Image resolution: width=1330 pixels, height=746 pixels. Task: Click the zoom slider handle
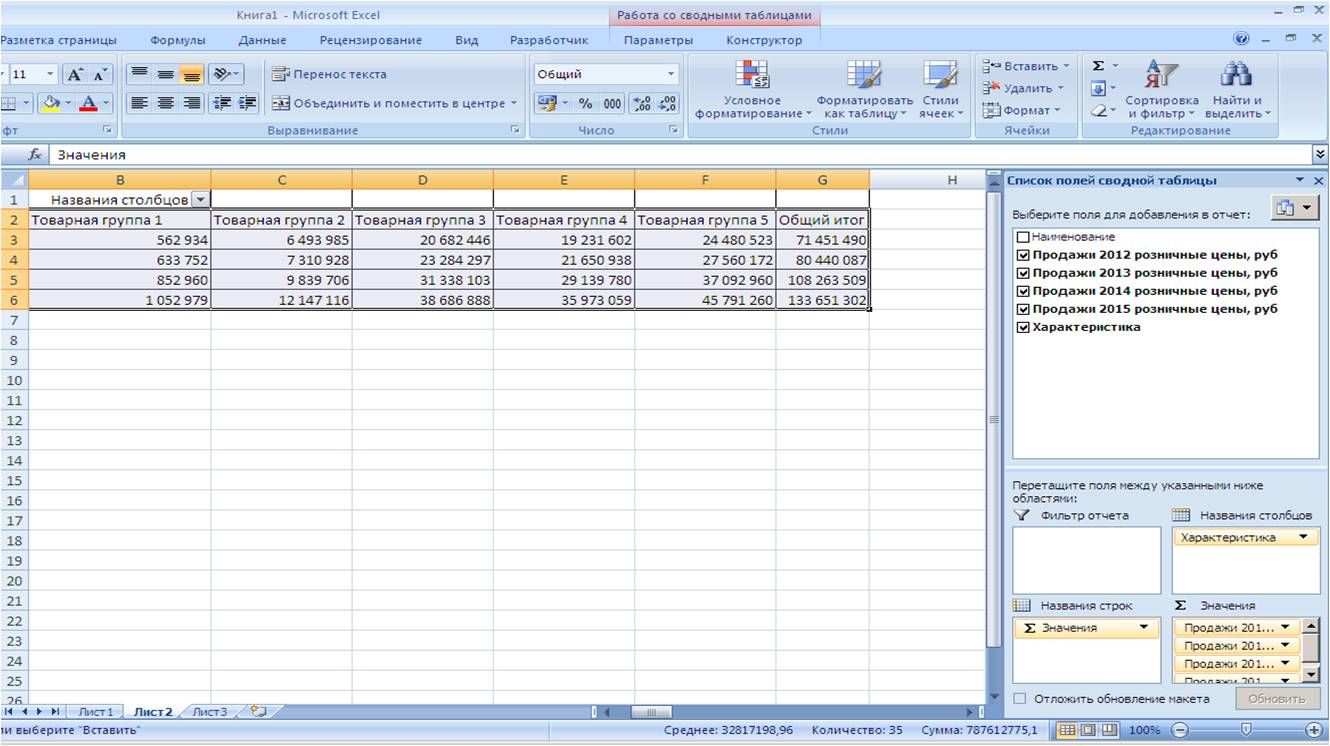[1246, 730]
